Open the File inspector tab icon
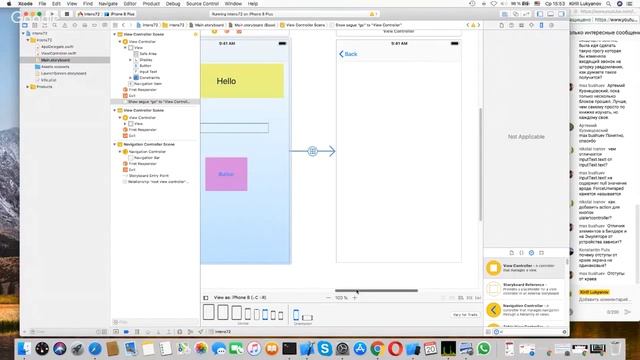This screenshot has height=360, width=640. [502, 25]
